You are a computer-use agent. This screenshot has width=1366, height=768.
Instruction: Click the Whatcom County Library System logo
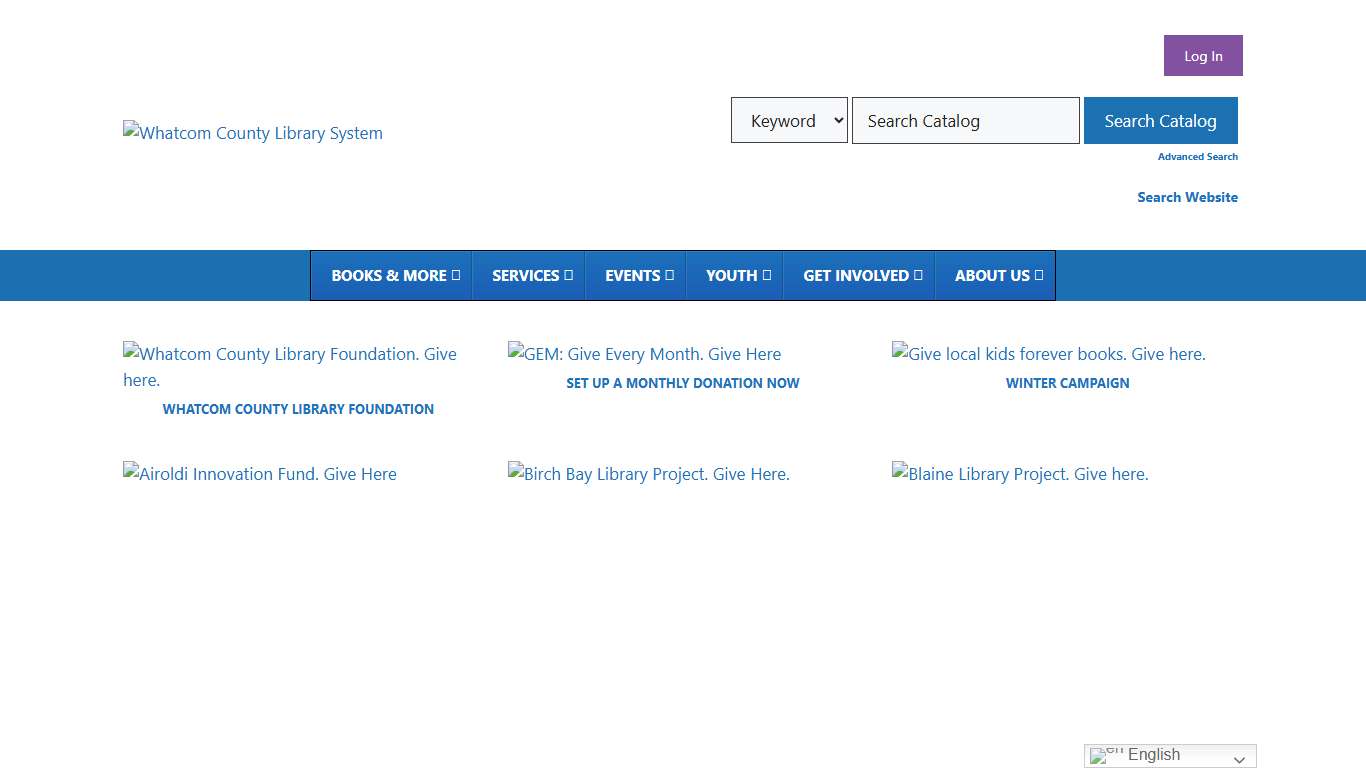252,133
